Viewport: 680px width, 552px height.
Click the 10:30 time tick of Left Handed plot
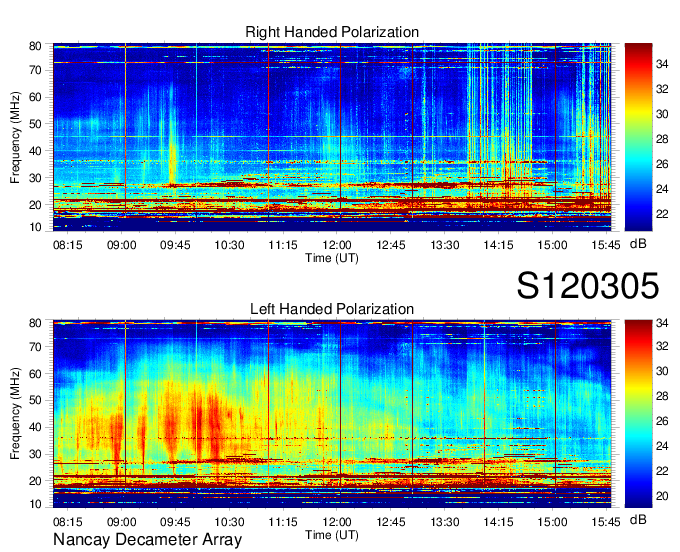coord(229,522)
